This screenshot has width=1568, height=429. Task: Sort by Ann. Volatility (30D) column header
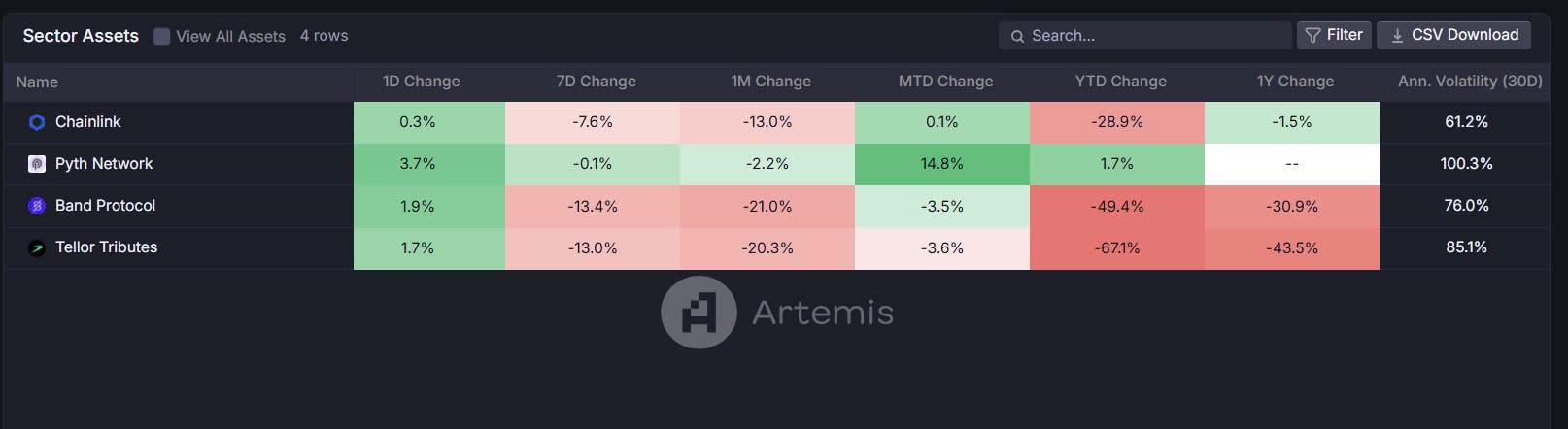coord(1470,82)
